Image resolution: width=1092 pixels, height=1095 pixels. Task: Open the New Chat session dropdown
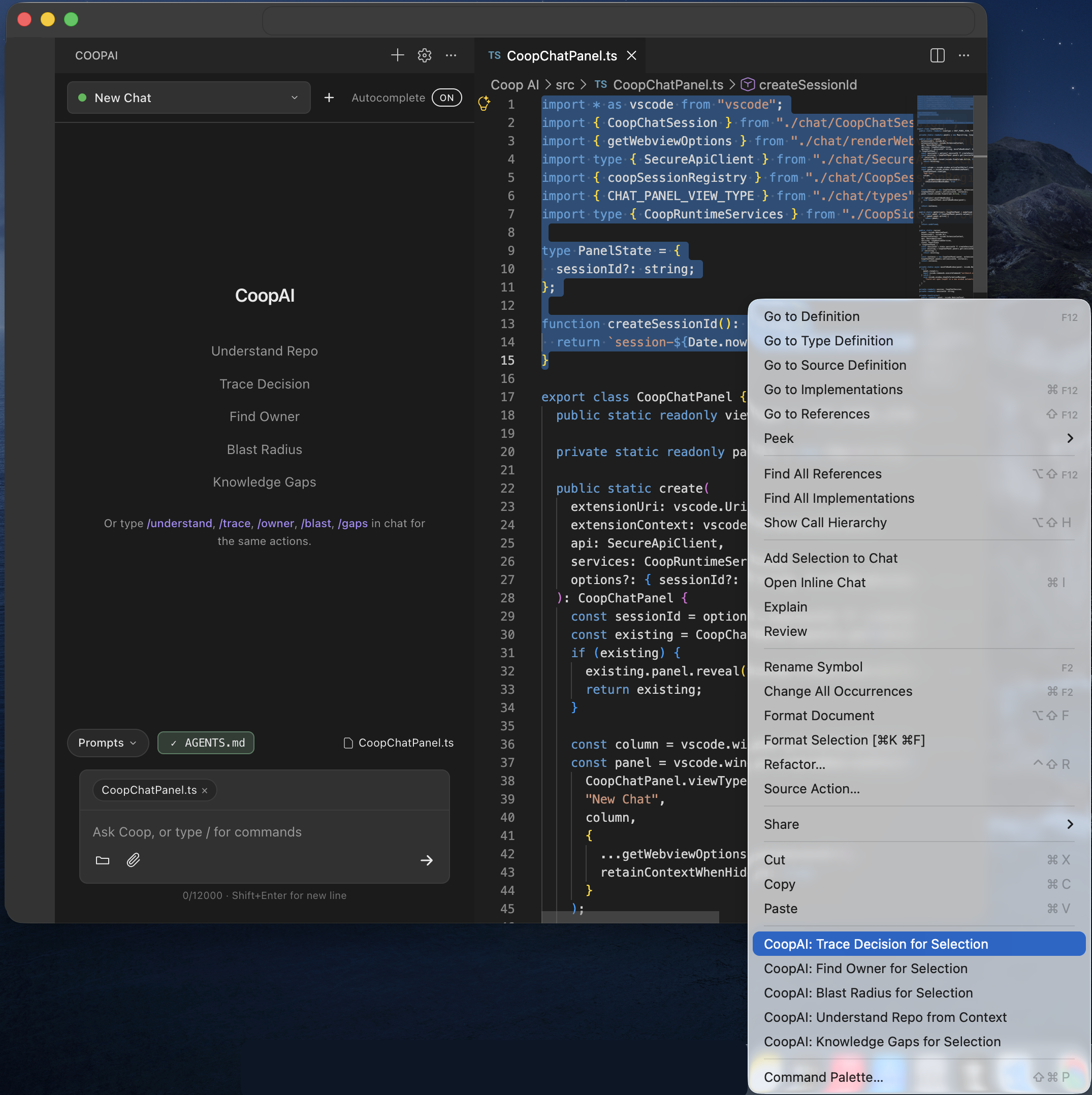pos(189,98)
